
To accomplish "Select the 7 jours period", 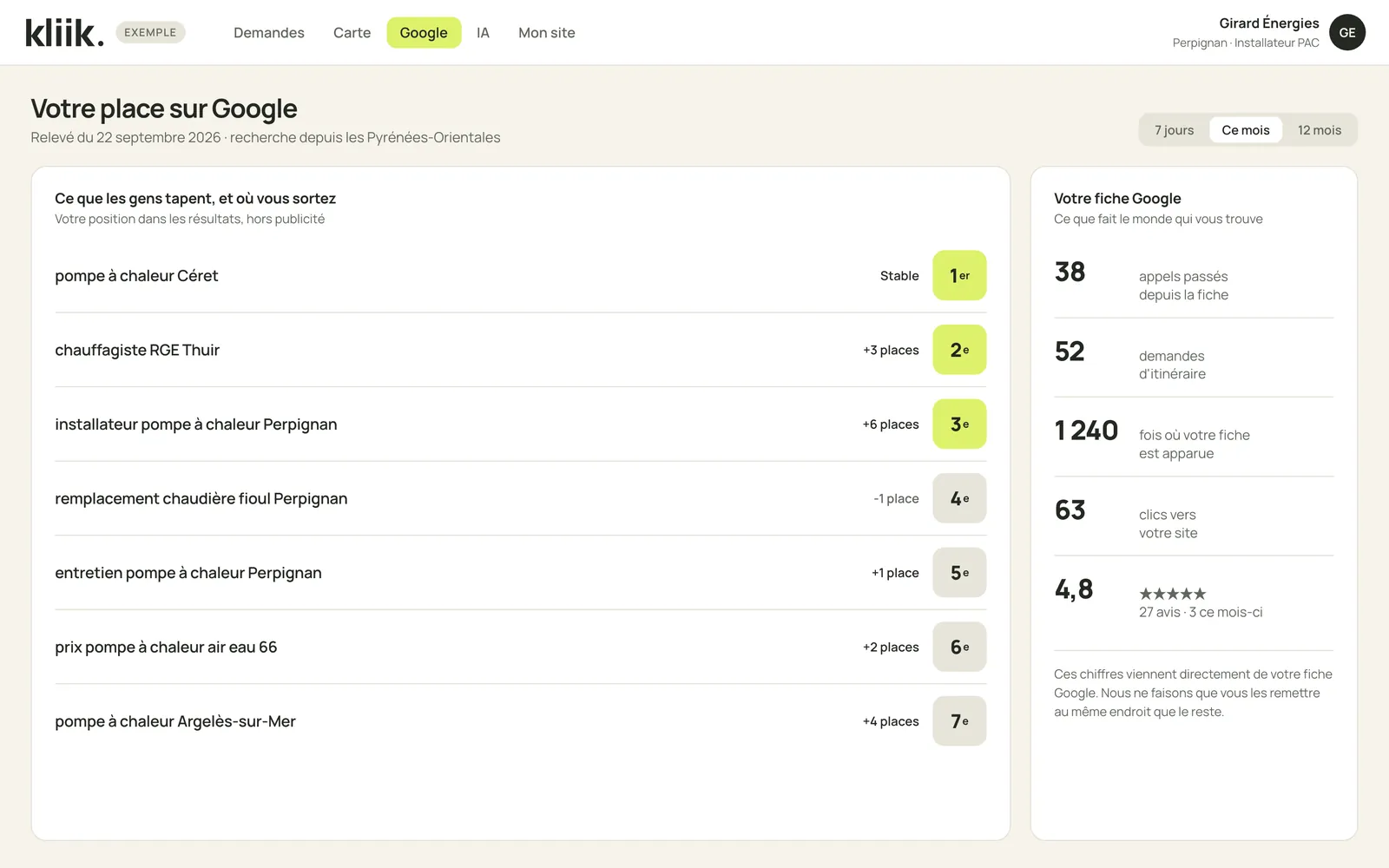I will (1174, 130).
